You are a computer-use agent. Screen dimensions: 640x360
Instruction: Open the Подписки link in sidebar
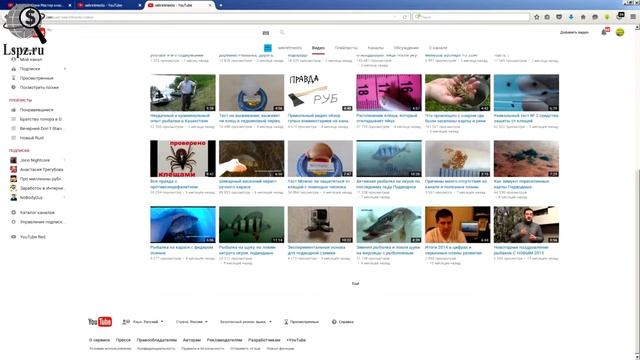click(x=30, y=69)
